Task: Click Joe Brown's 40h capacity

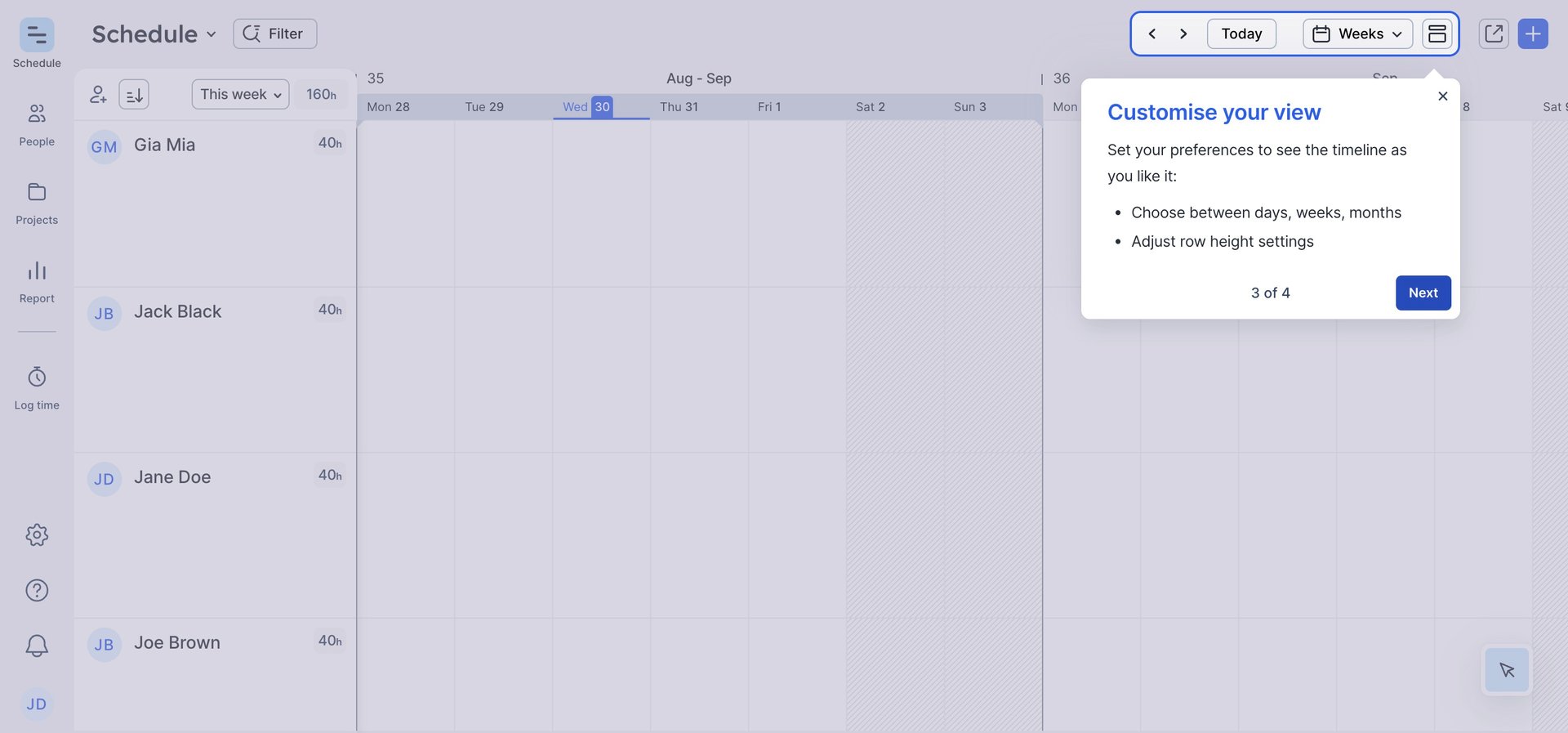Action: click(x=331, y=641)
